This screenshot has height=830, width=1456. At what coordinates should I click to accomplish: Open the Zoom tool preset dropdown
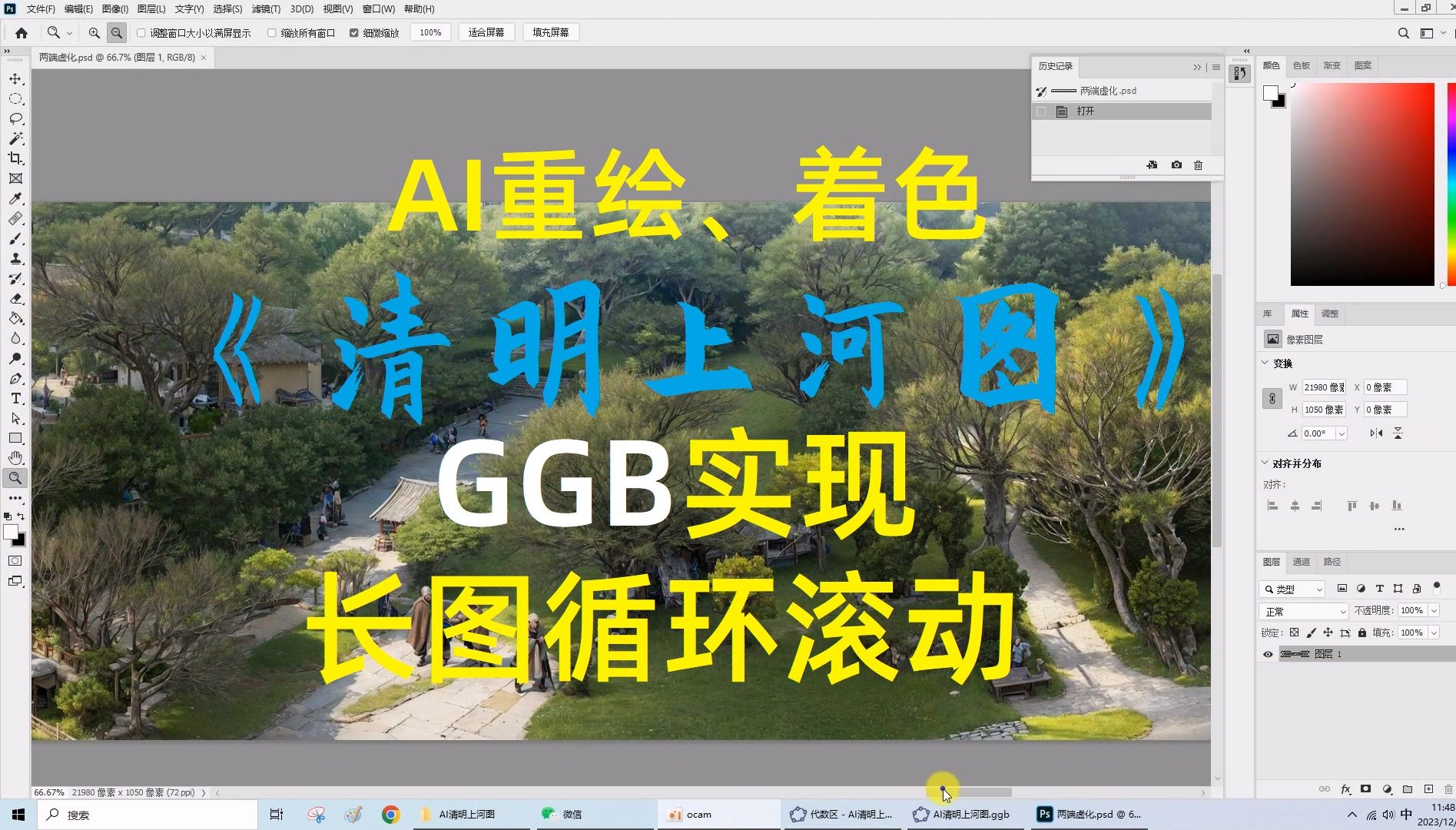pyautogui.click(x=69, y=33)
